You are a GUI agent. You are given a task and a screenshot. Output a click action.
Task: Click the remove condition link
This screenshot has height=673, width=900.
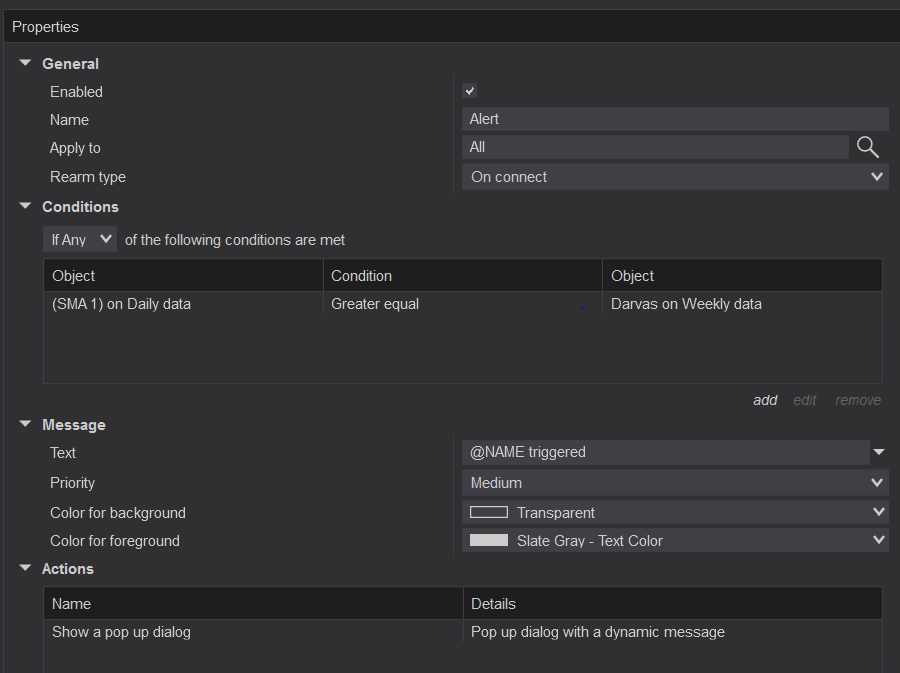pyautogui.click(x=858, y=400)
